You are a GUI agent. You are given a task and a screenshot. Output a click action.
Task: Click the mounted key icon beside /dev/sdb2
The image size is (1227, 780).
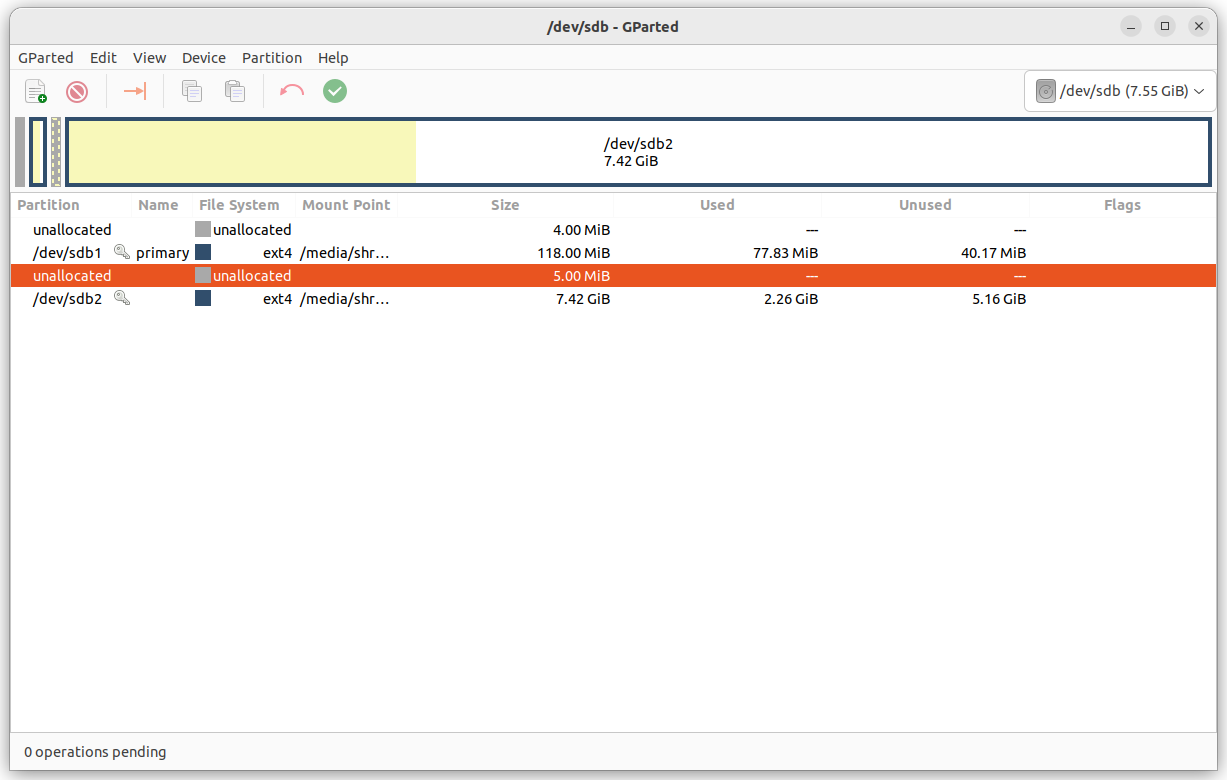pos(122,298)
